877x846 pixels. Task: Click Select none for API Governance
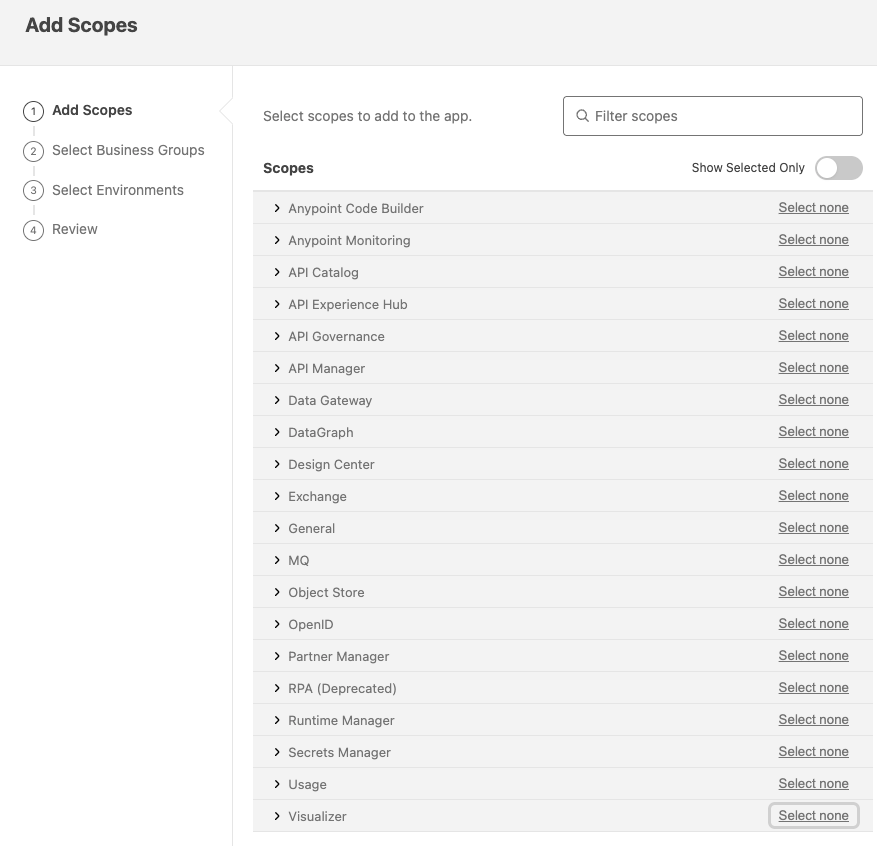coord(813,336)
